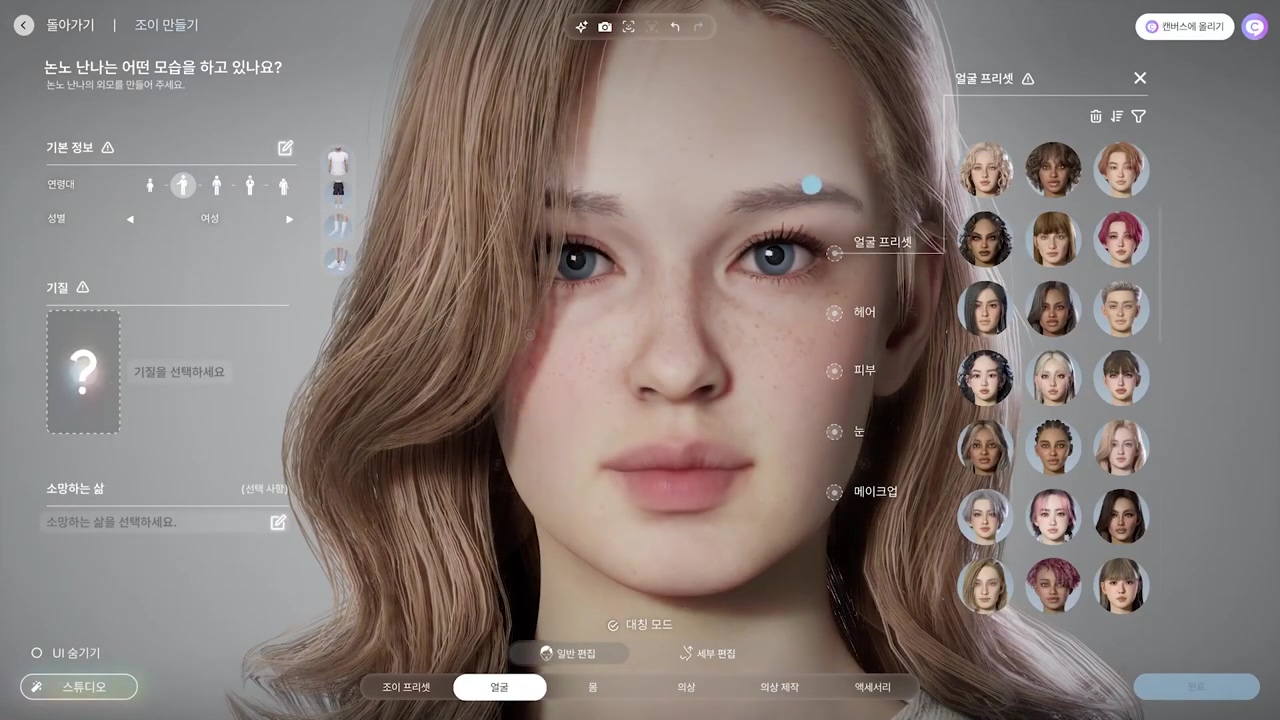Select the highlighted second age group icon
This screenshot has height=720, width=1280.
pos(183,185)
